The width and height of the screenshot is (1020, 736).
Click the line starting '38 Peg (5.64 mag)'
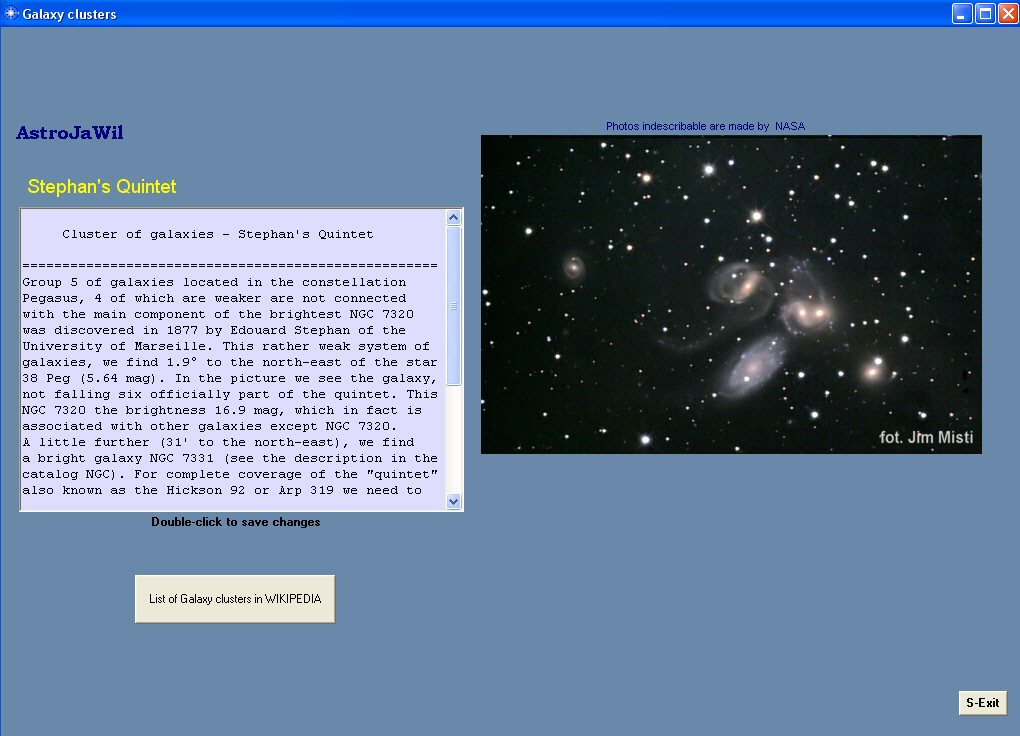click(230, 378)
